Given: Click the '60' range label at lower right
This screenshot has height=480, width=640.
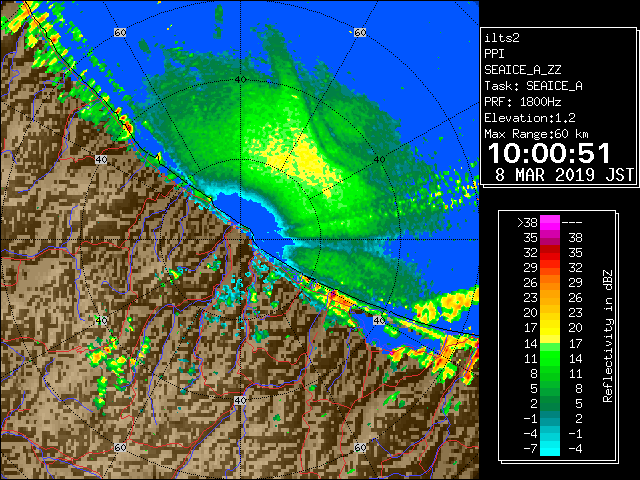Looking at the screenshot, I should tap(360, 447).
